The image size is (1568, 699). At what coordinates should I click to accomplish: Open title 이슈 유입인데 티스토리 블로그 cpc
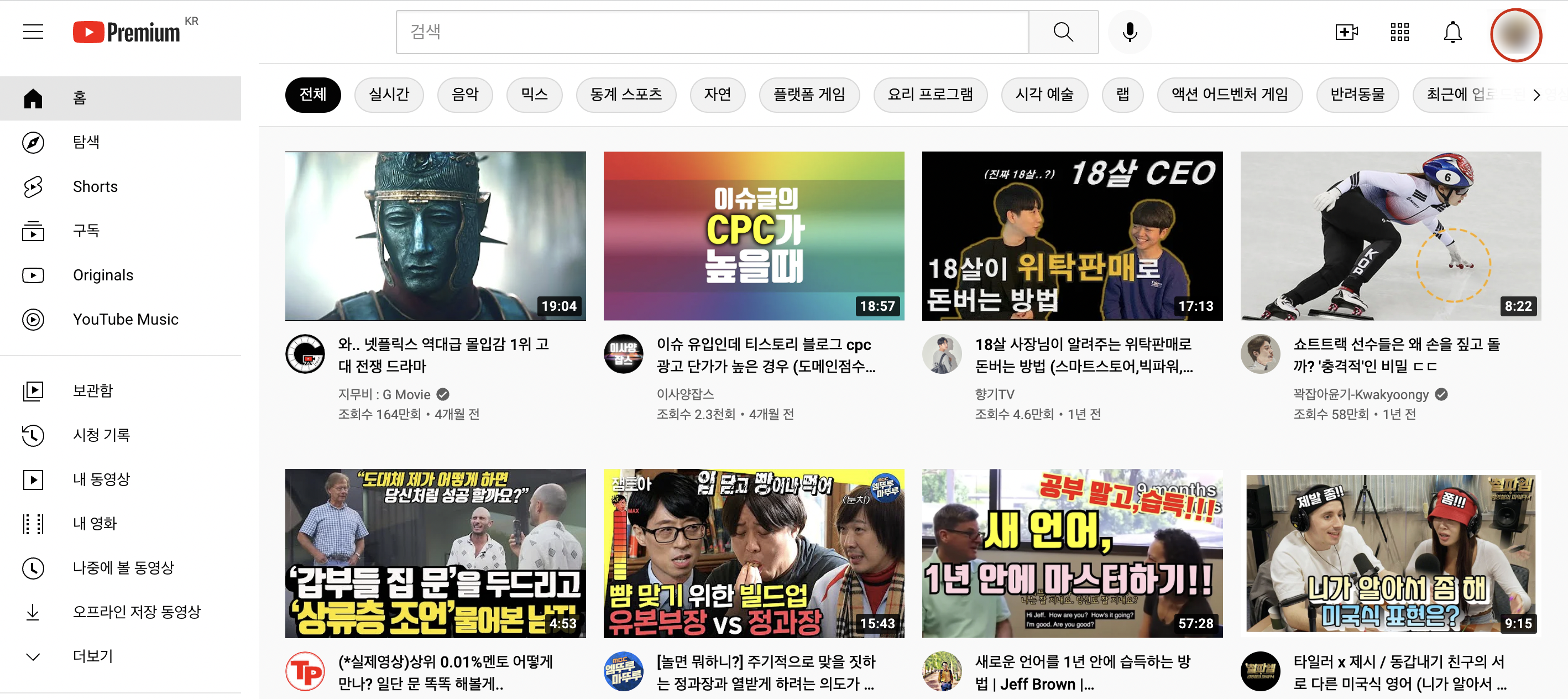click(766, 355)
